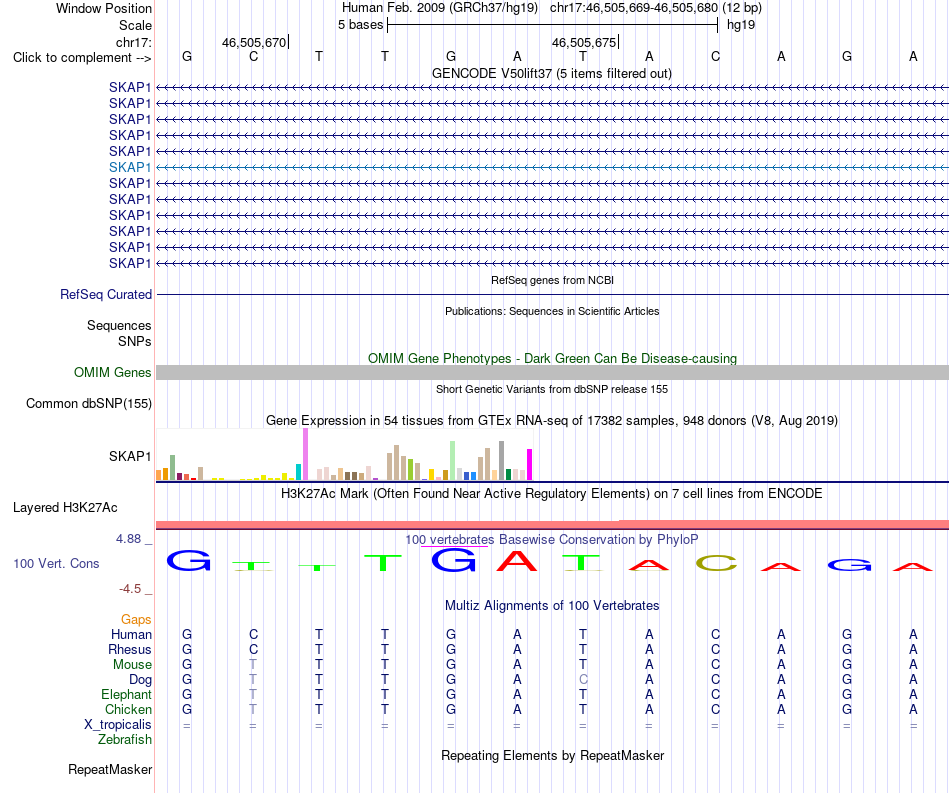
Task: Click the olive C in conservation logo
Action: click(716, 564)
